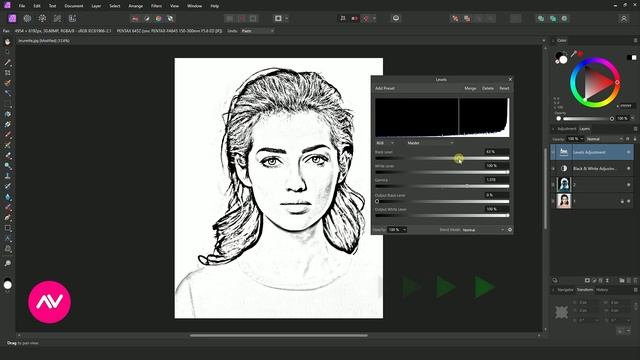Open the Units dropdown in context toolbar
This screenshot has height=360, width=640.
coord(257,31)
